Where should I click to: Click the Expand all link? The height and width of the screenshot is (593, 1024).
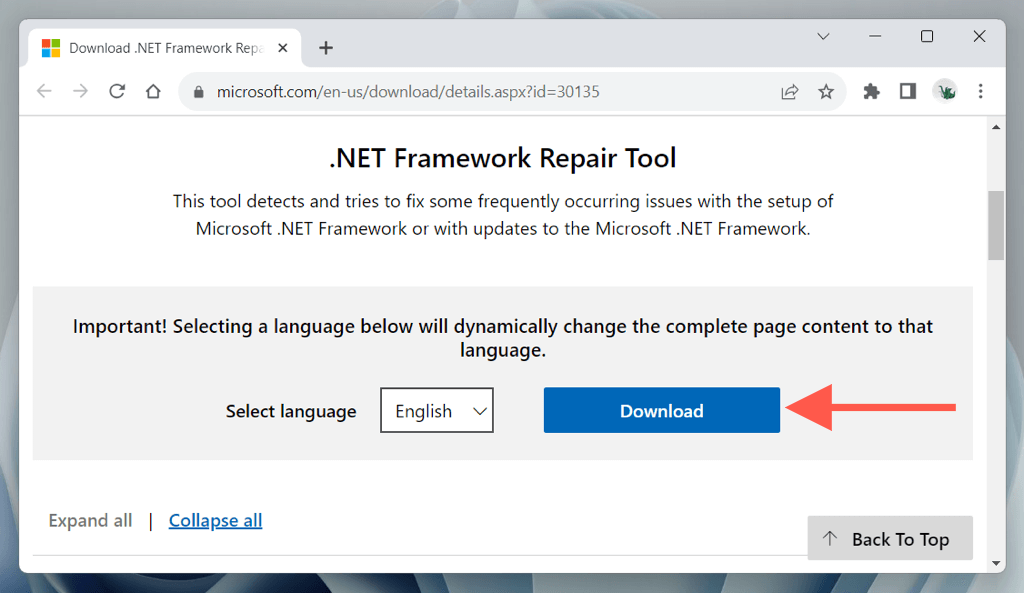click(90, 520)
